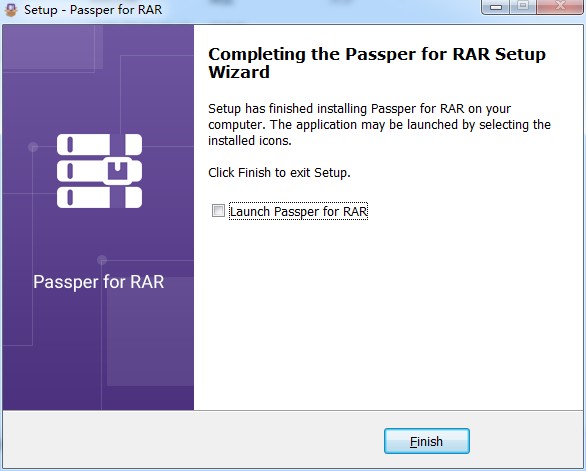
Task: Close the setup window
Action: coord(560,6)
